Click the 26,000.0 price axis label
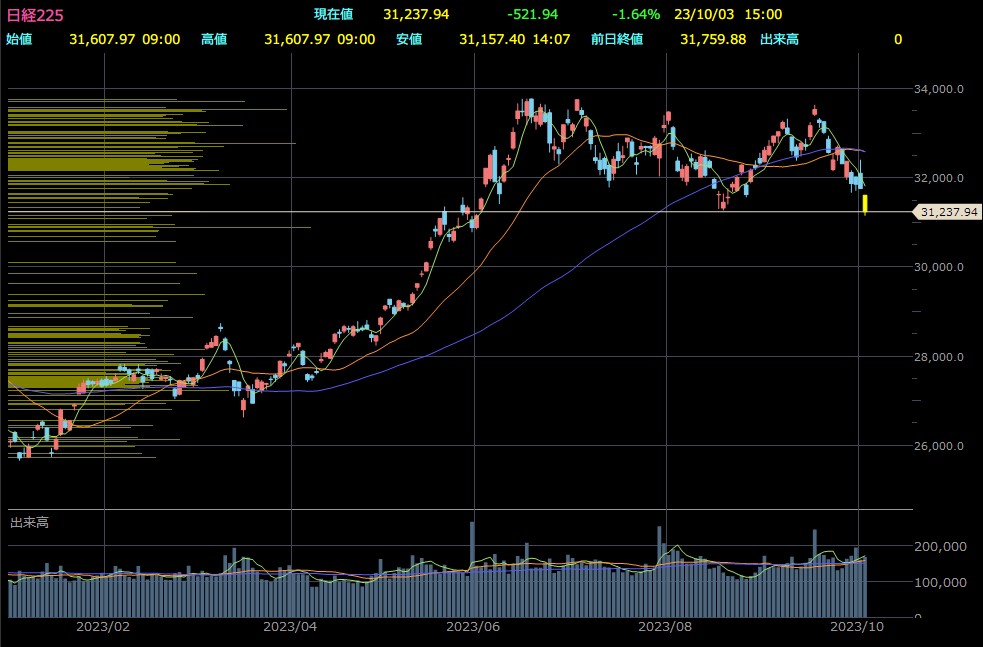Image resolution: width=983 pixels, height=647 pixels. click(x=939, y=446)
